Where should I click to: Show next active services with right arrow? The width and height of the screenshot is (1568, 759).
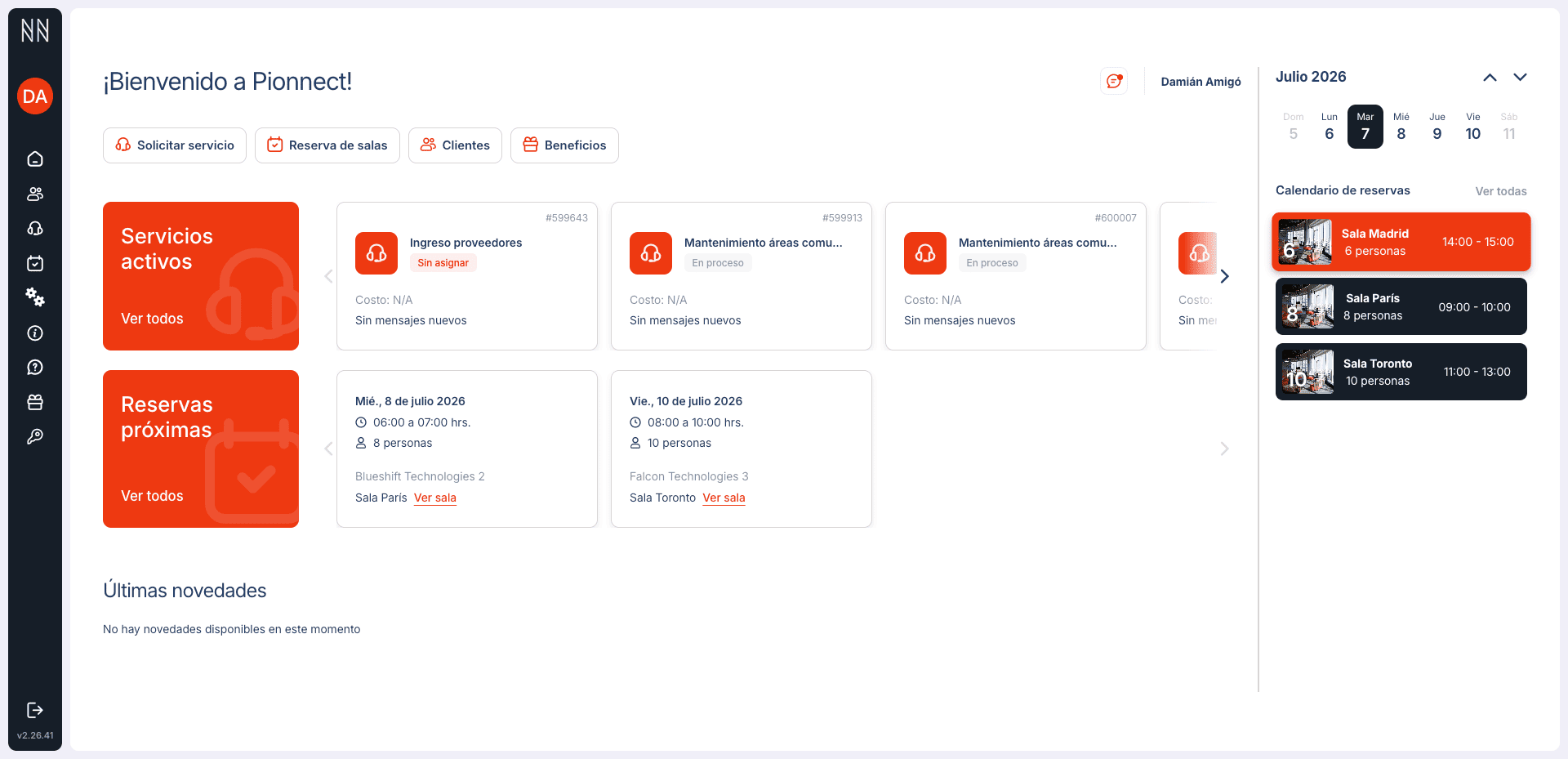tap(1224, 276)
